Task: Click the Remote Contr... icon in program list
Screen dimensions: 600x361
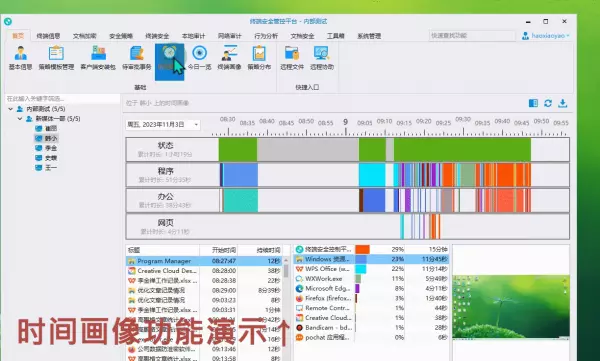Action: click(x=299, y=308)
